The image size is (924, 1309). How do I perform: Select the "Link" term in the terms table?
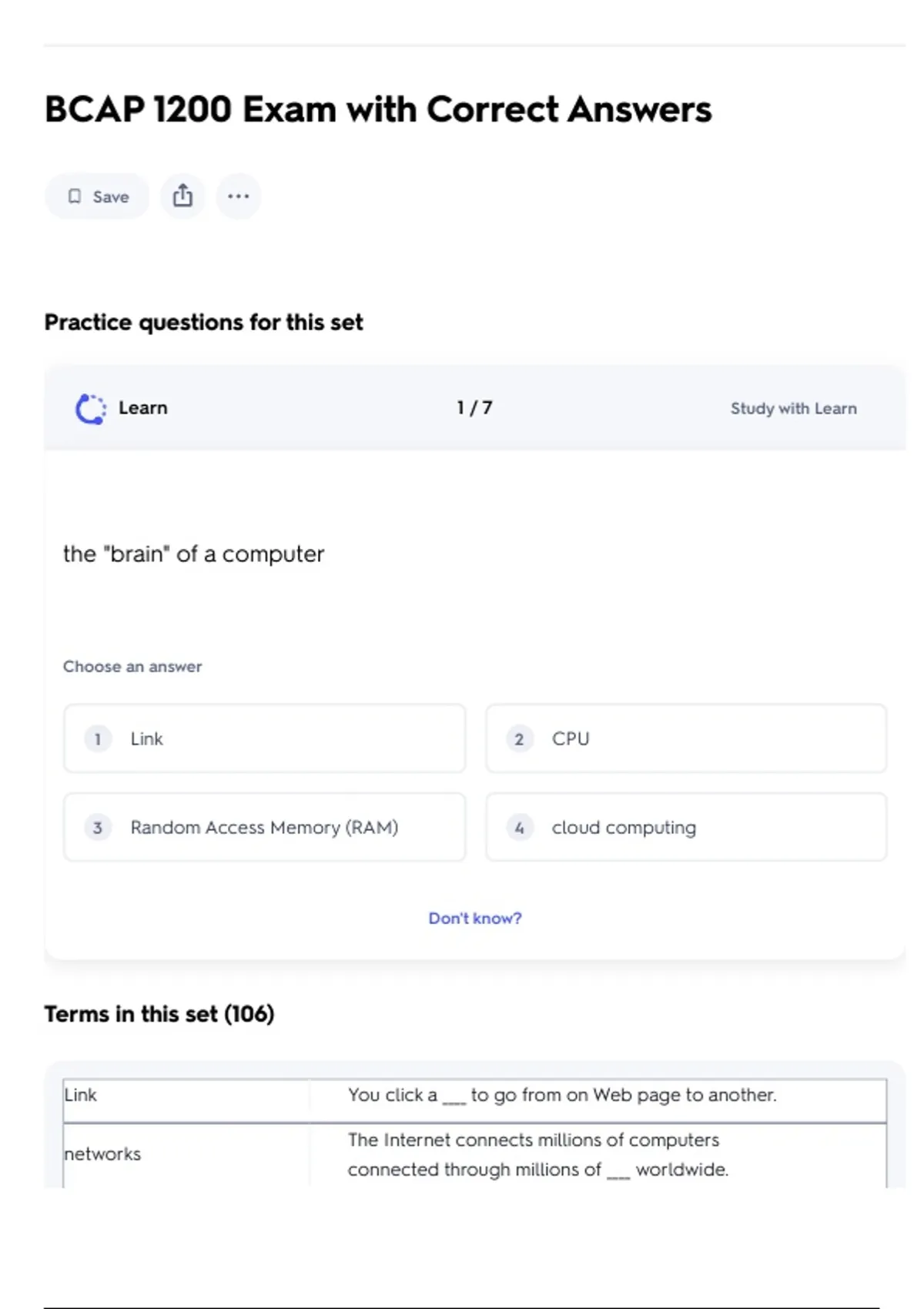pyautogui.click(x=81, y=1095)
